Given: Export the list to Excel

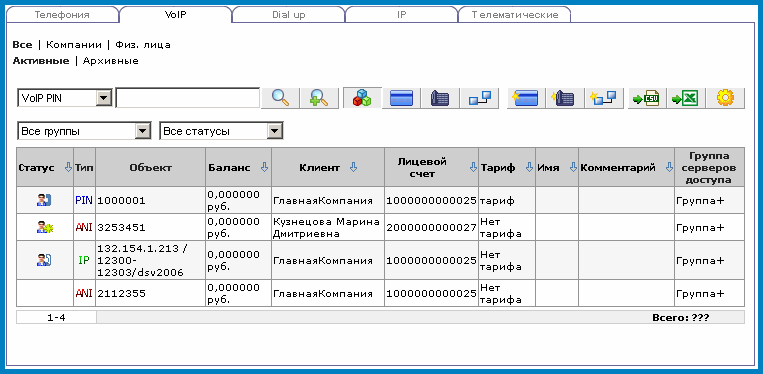Looking at the screenshot, I should coord(686,98).
